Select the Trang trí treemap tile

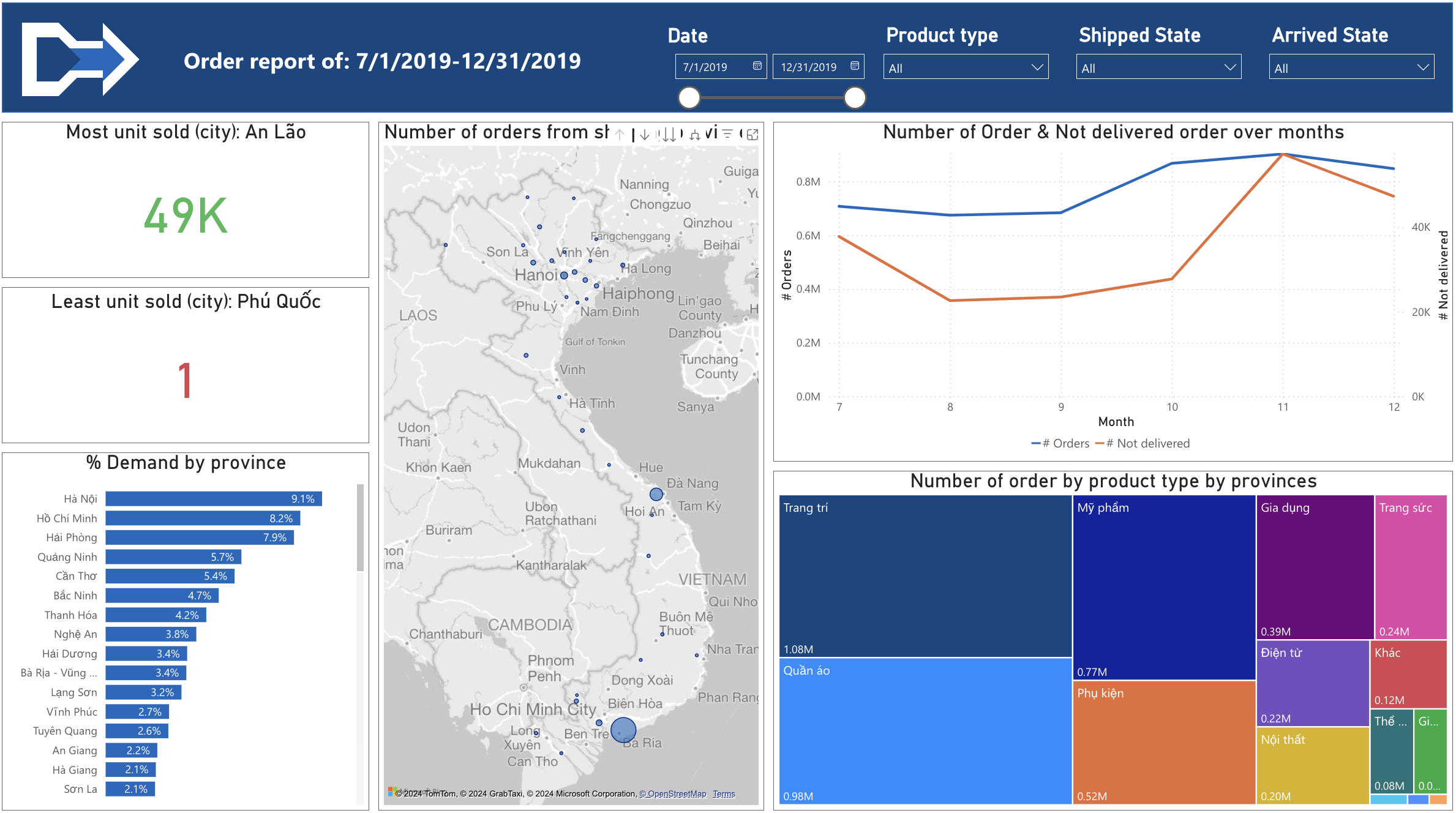click(x=925, y=575)
